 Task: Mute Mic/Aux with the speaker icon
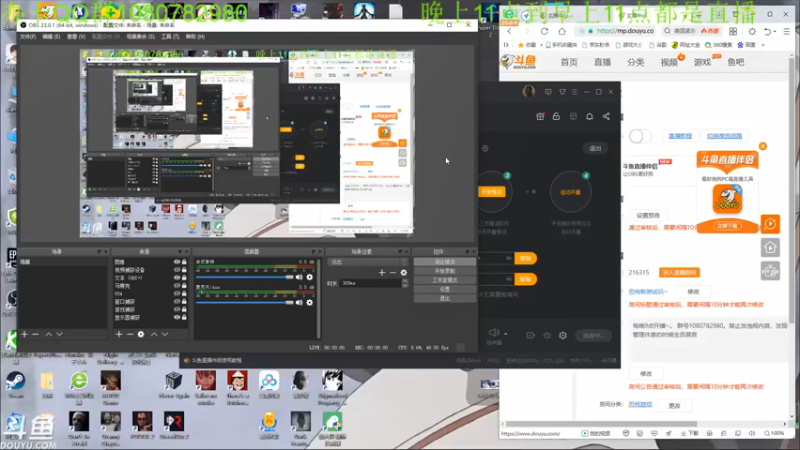click(299, 303)
